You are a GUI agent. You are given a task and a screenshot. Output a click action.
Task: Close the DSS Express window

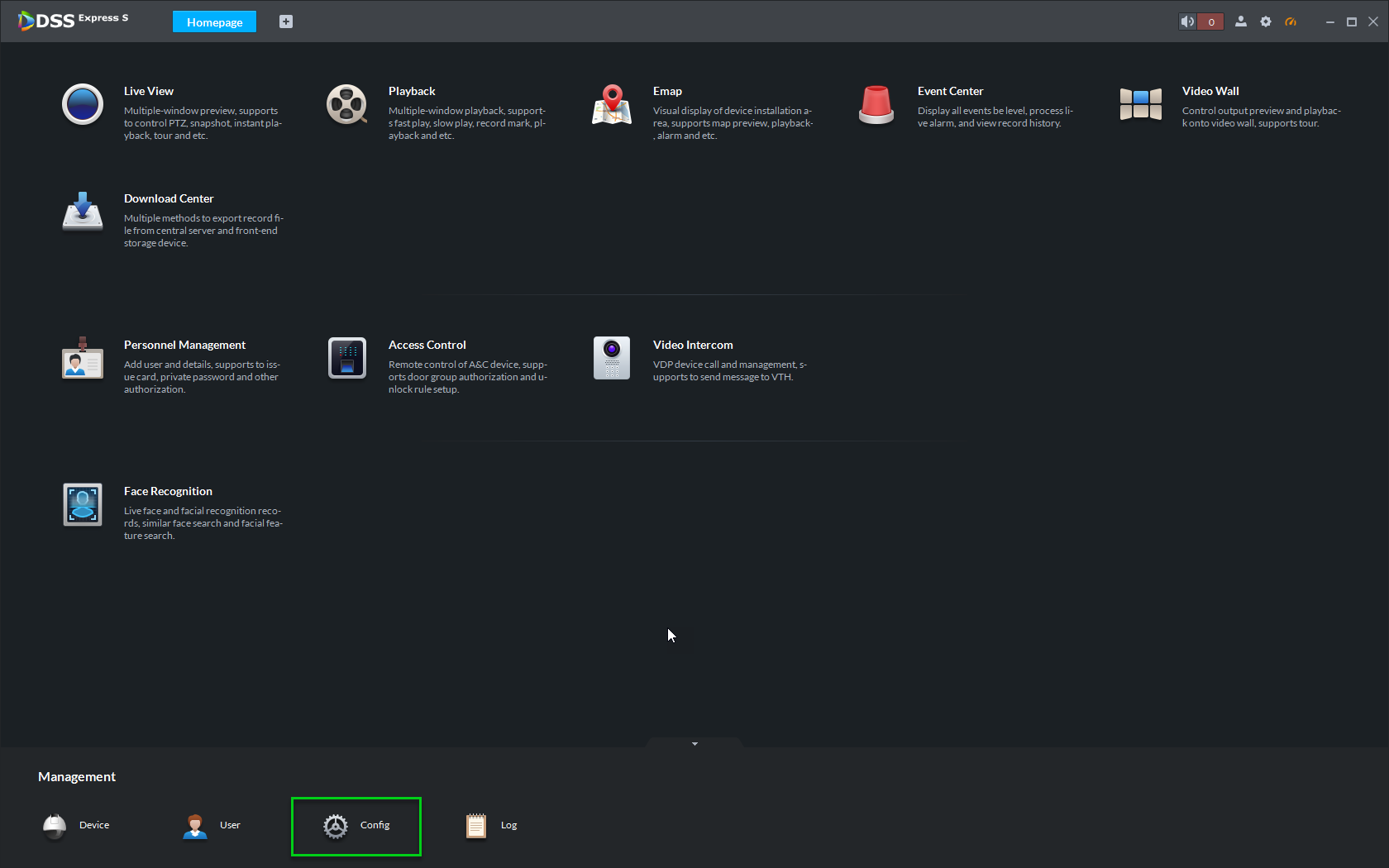point(1373,22)
